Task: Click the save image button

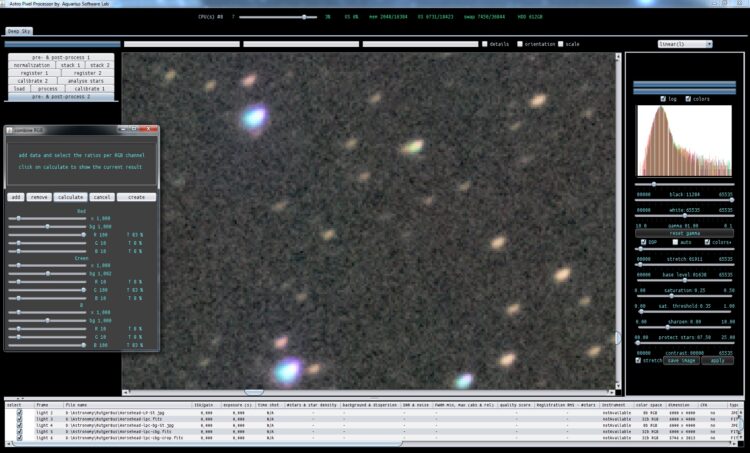Action: [x=682, y=361]
